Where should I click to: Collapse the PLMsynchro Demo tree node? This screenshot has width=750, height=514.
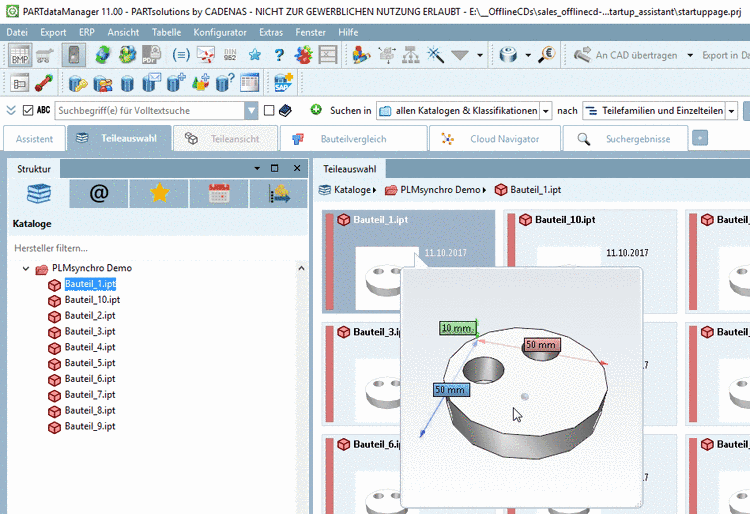pyautogui.click(x=26, y=268)
